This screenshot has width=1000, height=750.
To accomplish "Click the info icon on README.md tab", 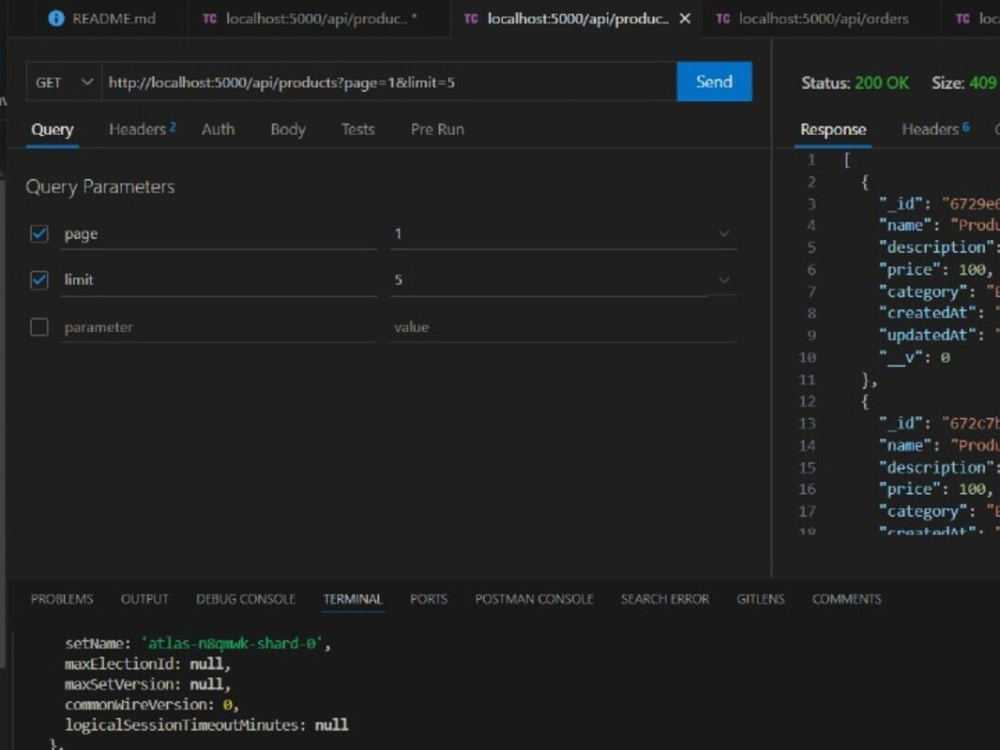I will pyautogui.click(x=56, y=18).
